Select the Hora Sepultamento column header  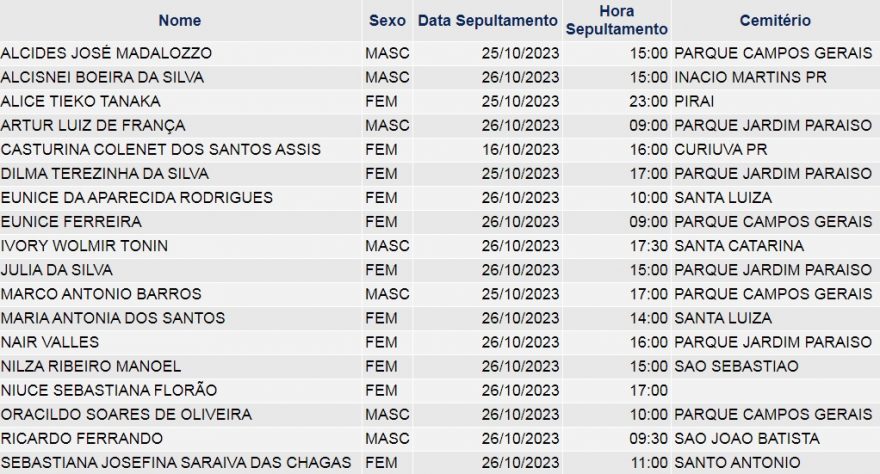point(616,20)
